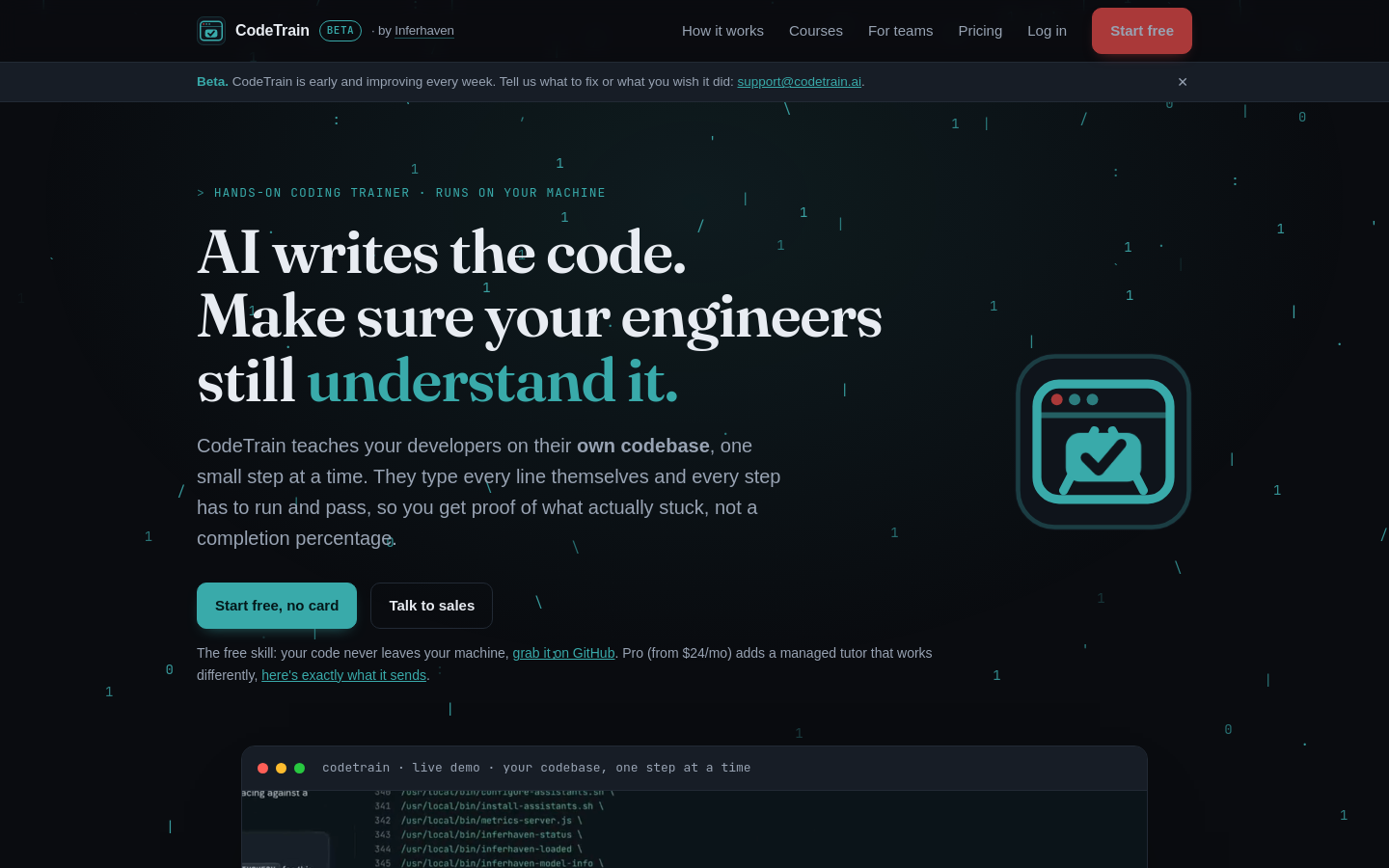This screenshot has height=868, width=1389.
Task: Click the green dot in demo window
Action: [x=299, y=769]
